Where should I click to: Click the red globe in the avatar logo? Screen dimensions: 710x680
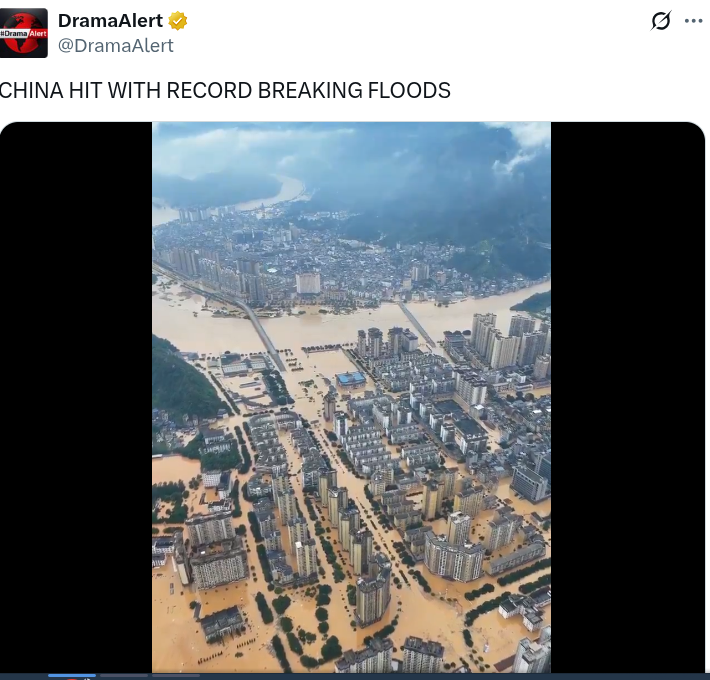point(24,33)
